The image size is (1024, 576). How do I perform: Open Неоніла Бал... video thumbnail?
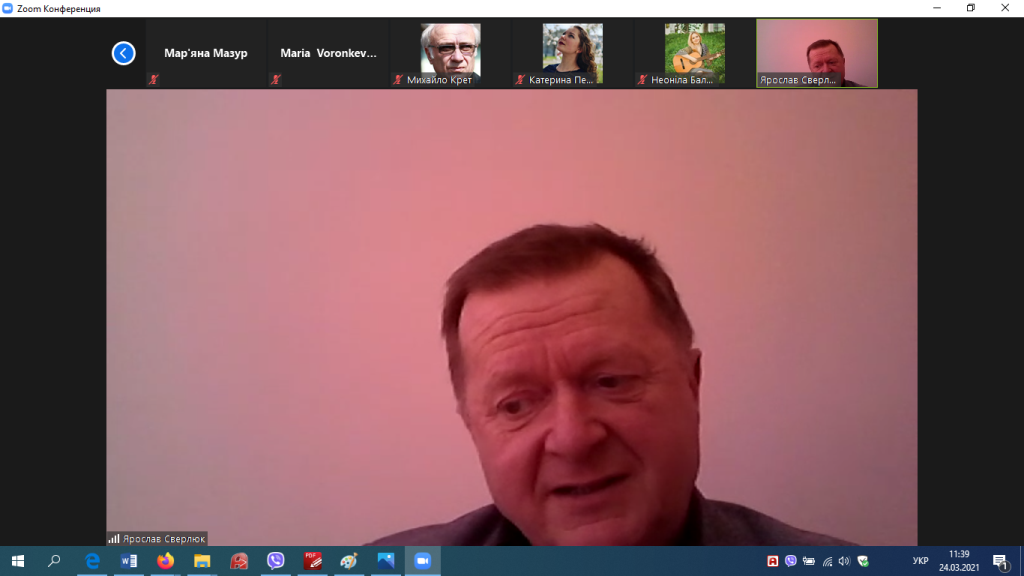point(694,53)
